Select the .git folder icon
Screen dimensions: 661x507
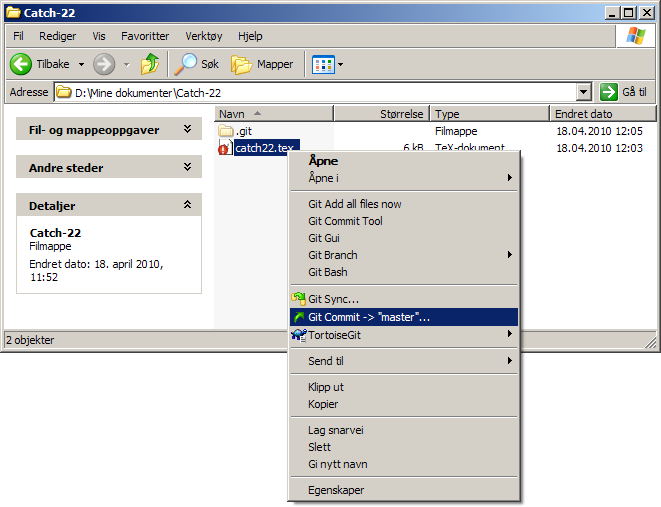pyautogui.click(x=226, y=131)
